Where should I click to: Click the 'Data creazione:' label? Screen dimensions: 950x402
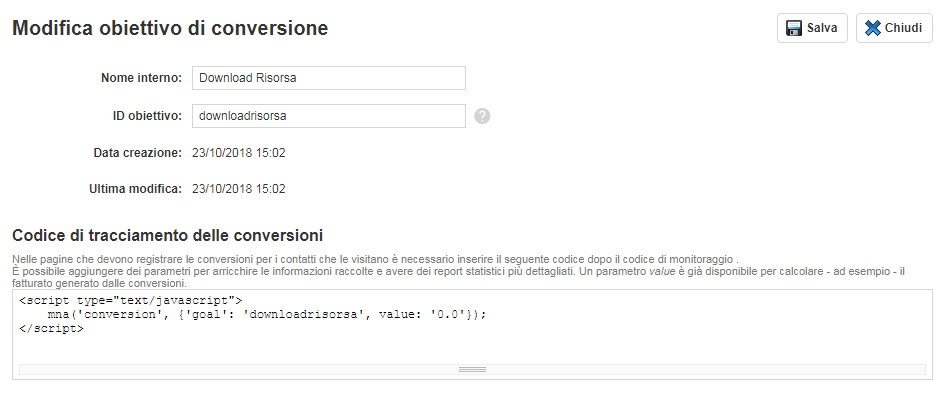tap(138, 153)
